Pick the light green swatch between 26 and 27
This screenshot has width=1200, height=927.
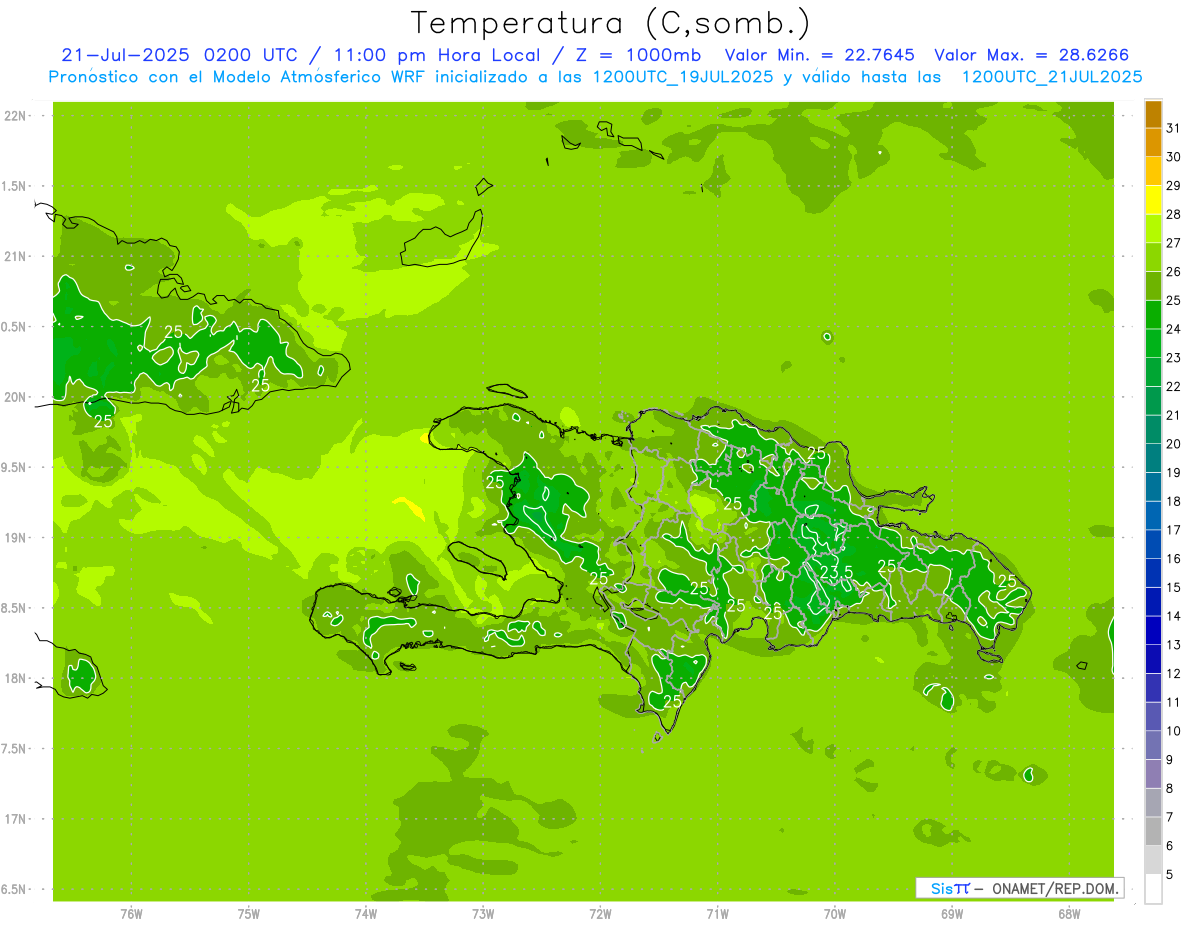pos(1153,258)
